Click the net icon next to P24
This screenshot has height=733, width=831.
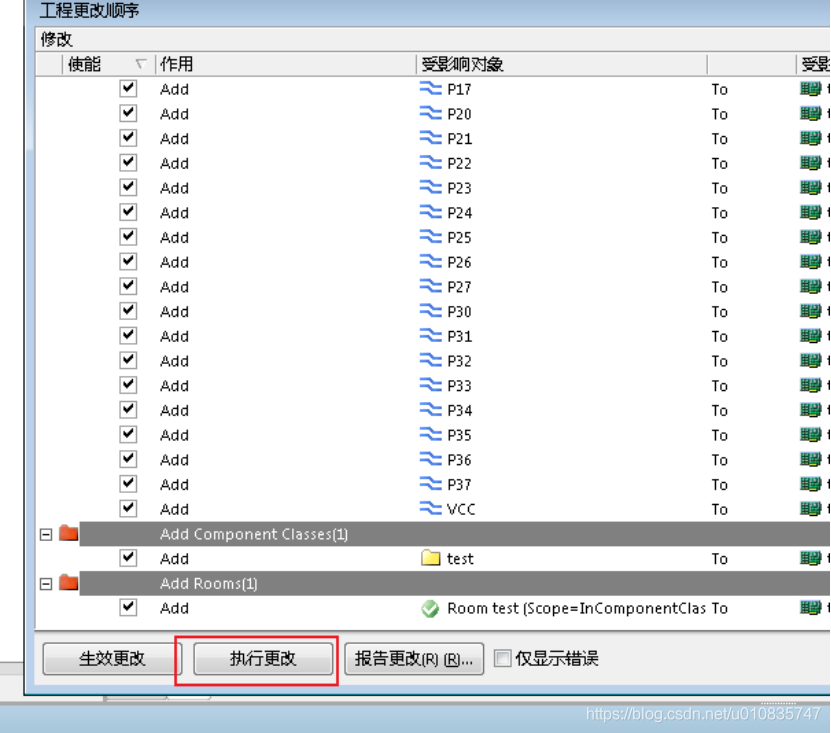click(430, 213)
